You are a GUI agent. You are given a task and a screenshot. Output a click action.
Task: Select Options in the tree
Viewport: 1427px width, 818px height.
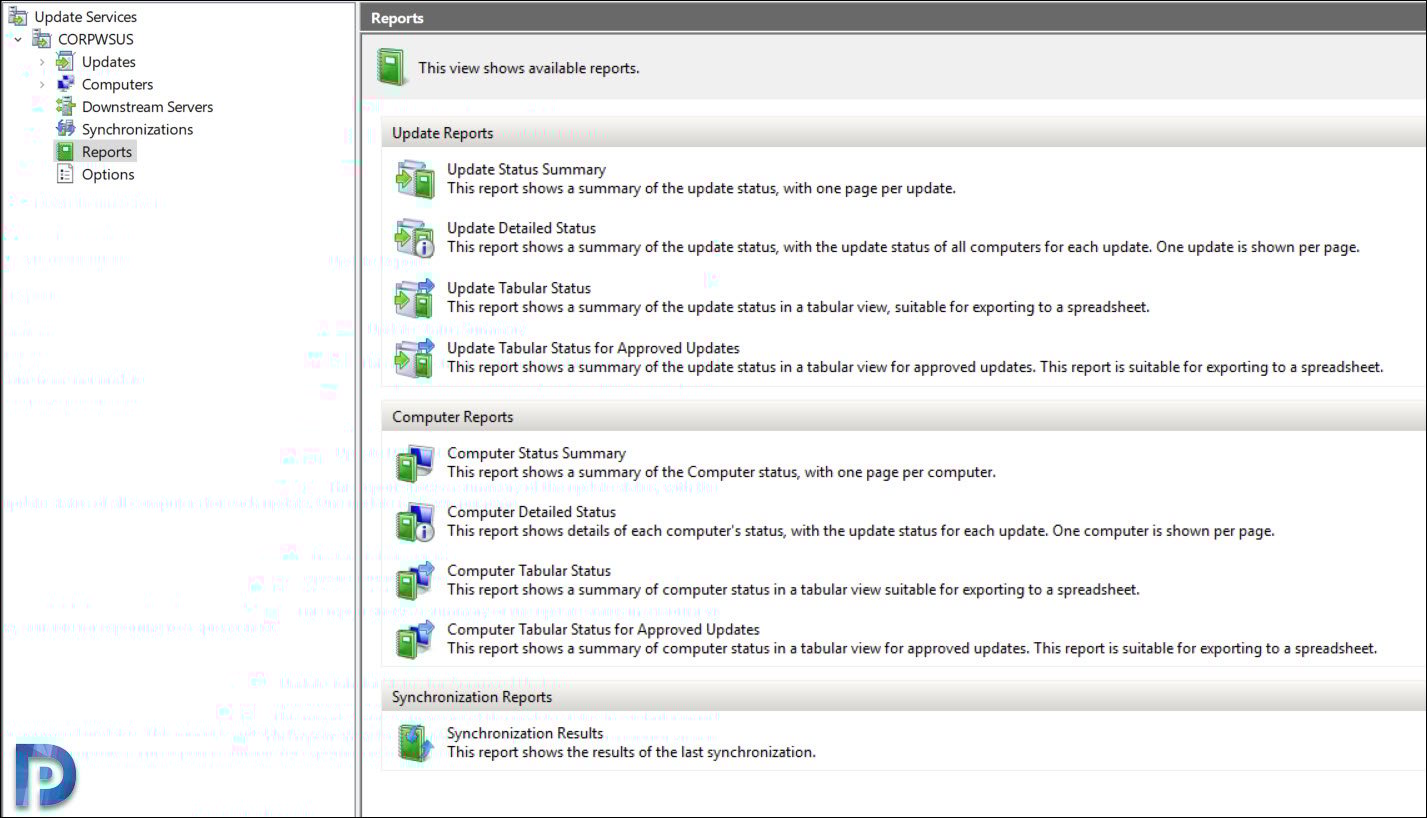pos(108,174)
